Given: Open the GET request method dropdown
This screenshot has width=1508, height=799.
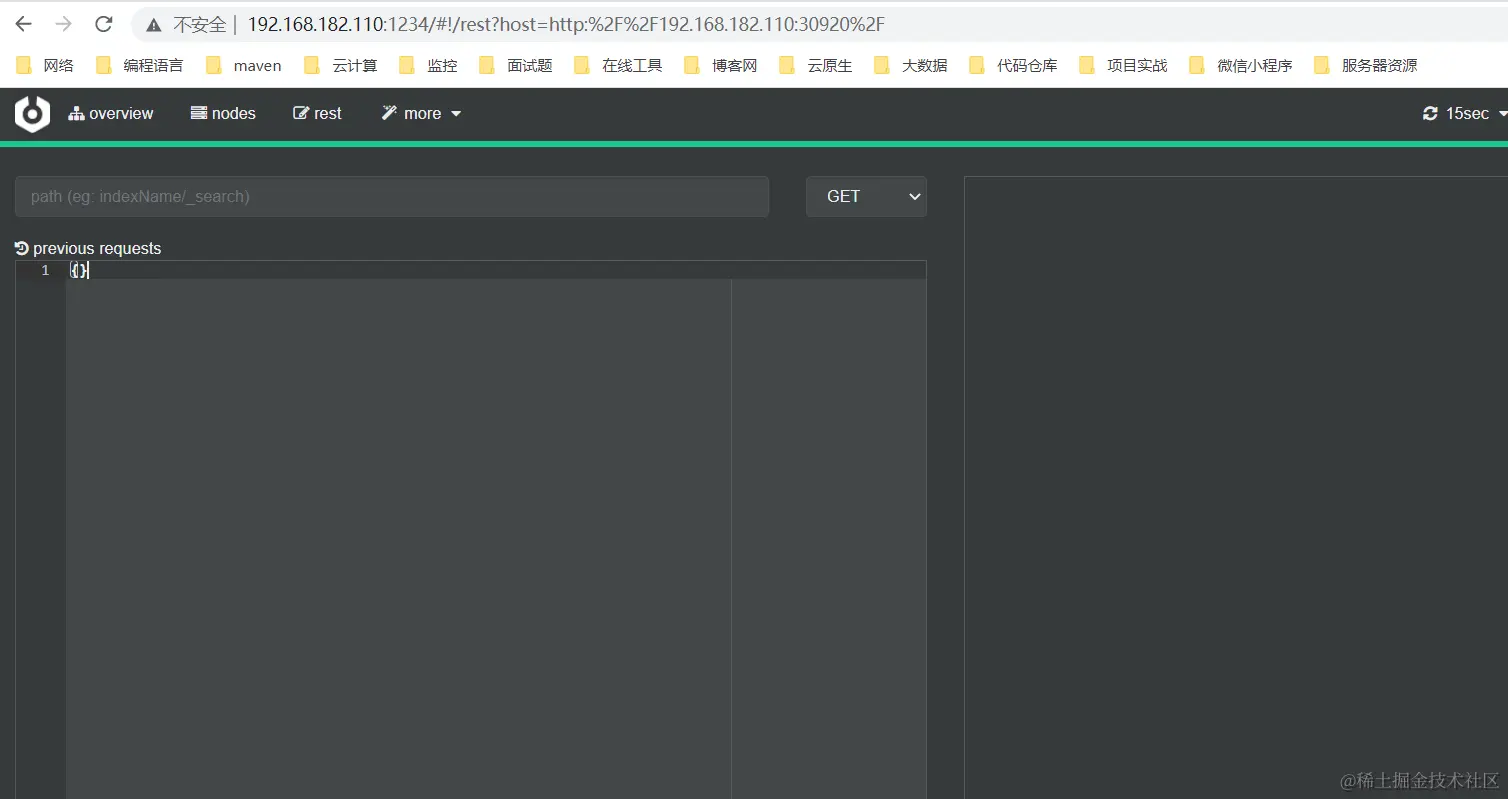Looking at the screenshot, I should click(866, 196).
